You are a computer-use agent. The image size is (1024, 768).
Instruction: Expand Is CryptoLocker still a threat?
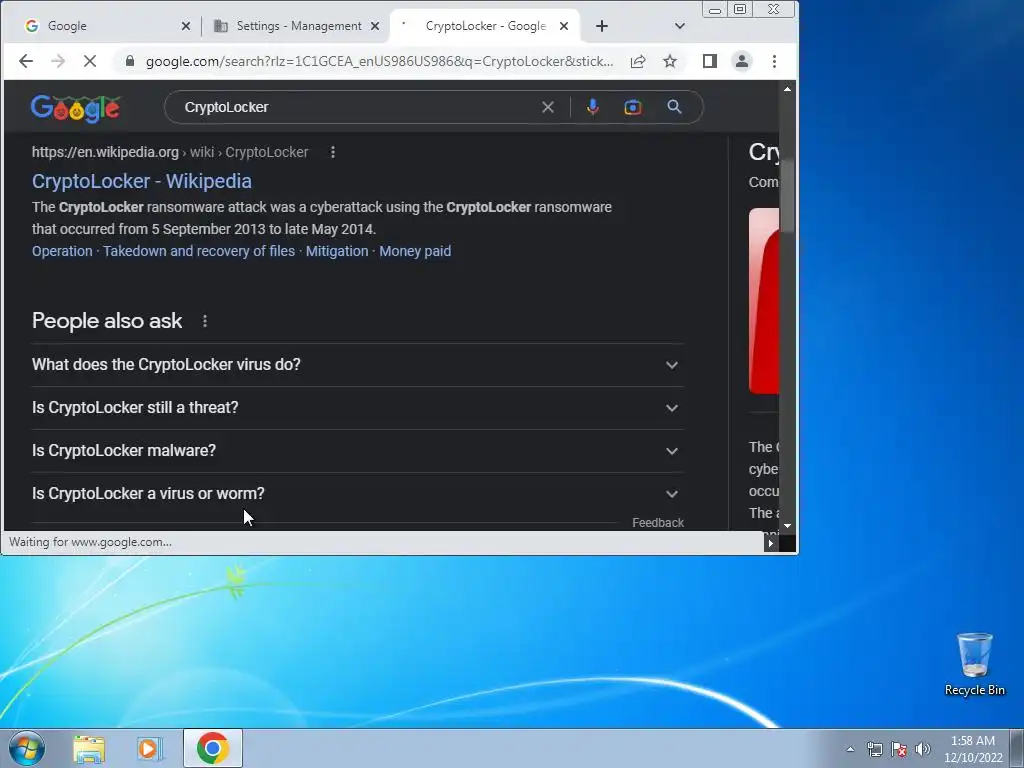pos(357,408)
